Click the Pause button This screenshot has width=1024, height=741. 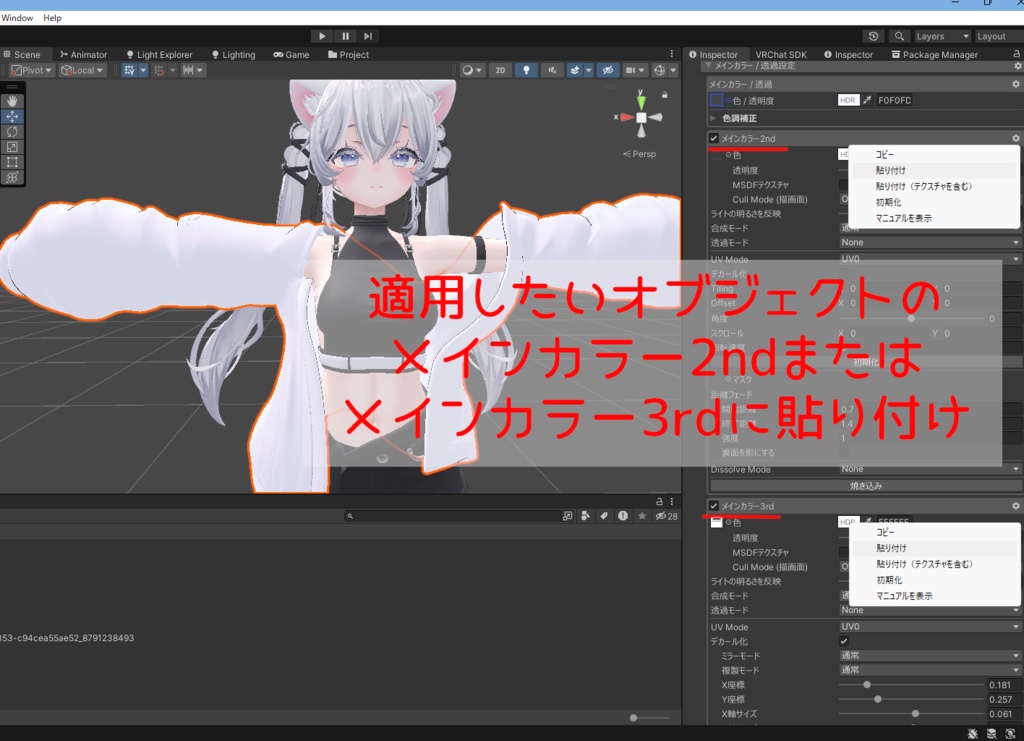click(345, 36)
